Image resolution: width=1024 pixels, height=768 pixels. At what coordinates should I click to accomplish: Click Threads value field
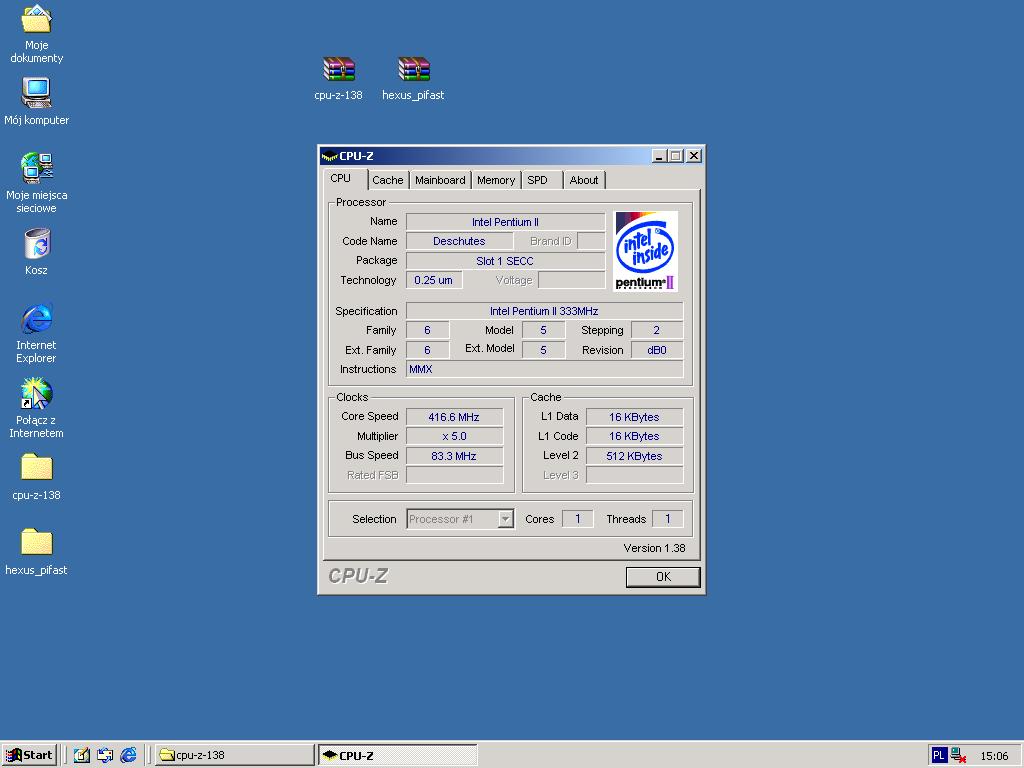coord(667,519)
